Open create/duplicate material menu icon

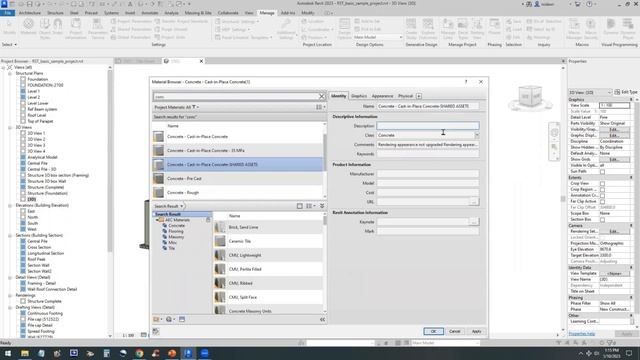tap(170, 319)
